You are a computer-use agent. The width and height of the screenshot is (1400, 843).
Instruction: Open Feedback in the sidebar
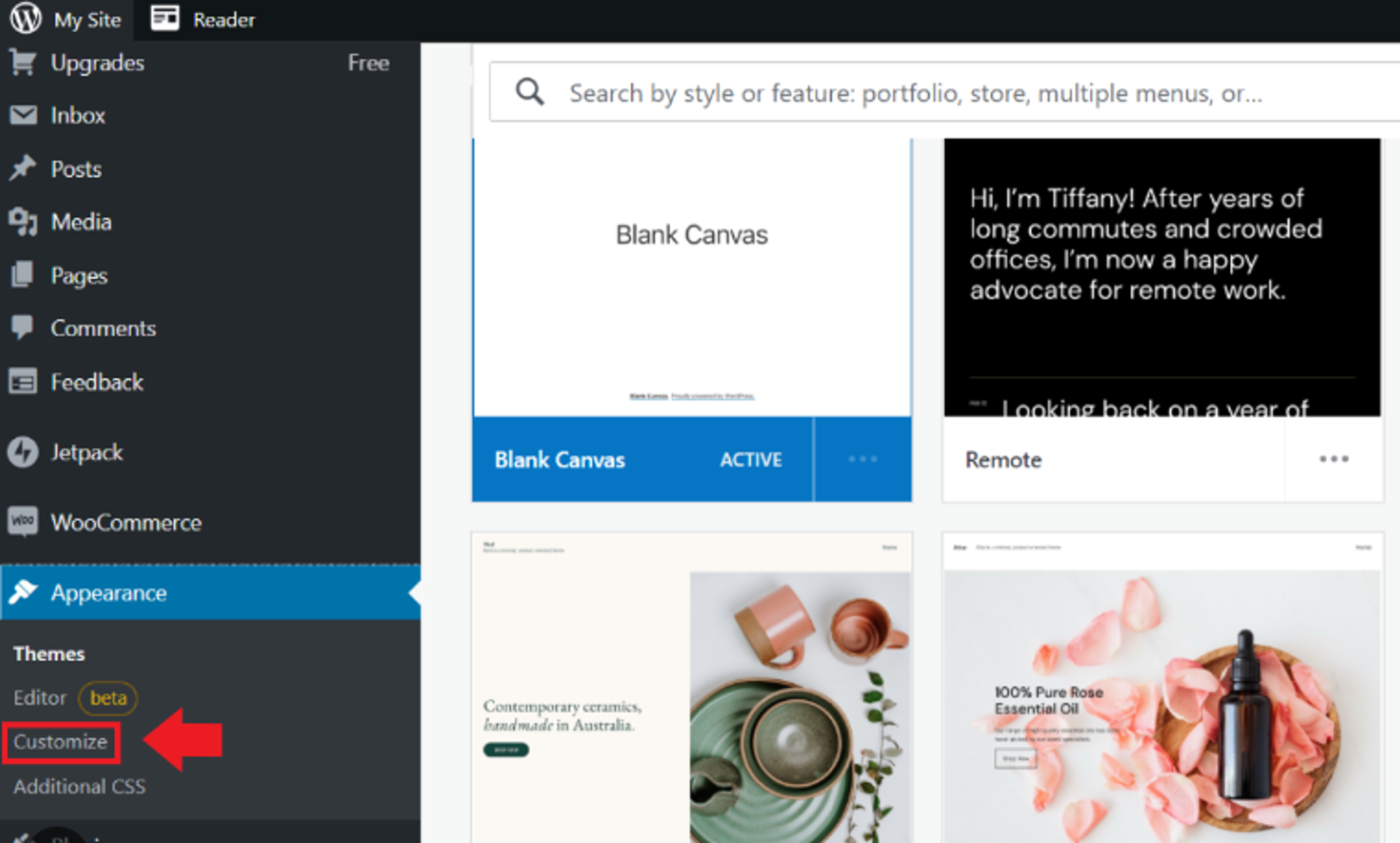pyautogui.click(x=97, y=382)
